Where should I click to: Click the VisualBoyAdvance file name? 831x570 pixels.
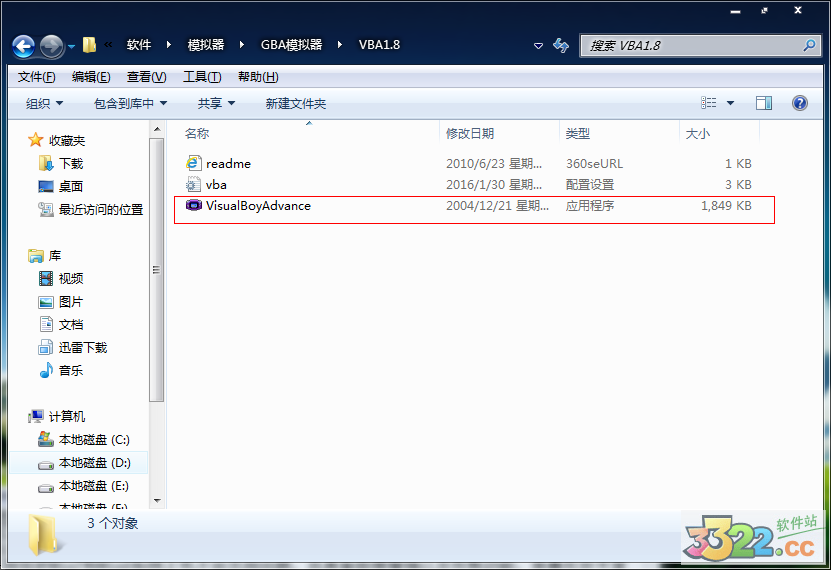point(258,206)
